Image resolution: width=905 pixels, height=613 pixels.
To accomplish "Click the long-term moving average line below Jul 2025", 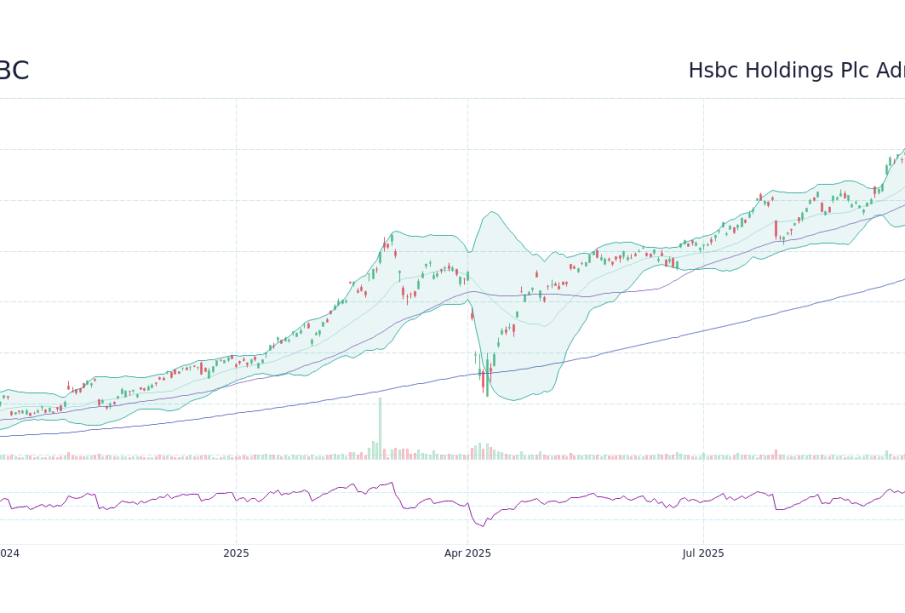I will (x=702, y=330).
